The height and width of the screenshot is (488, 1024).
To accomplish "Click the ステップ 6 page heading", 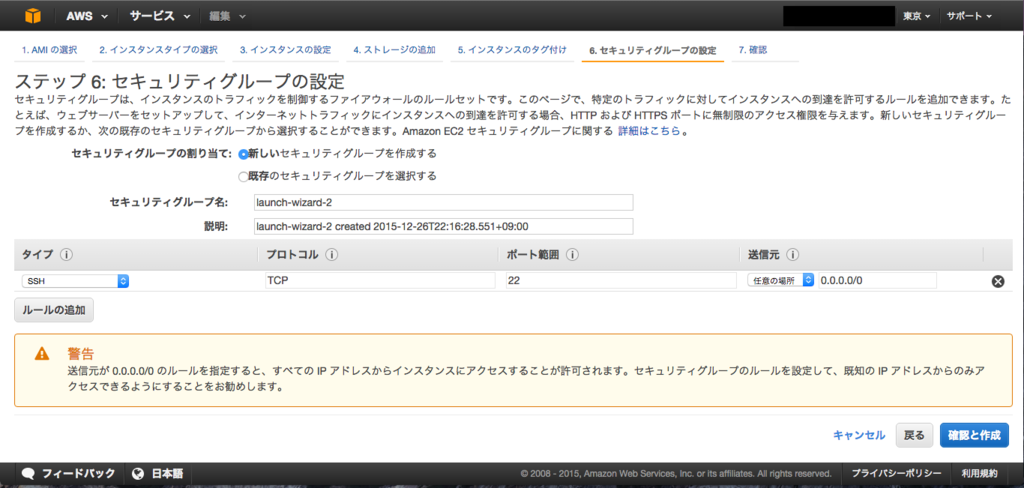I will pos(179,82).
